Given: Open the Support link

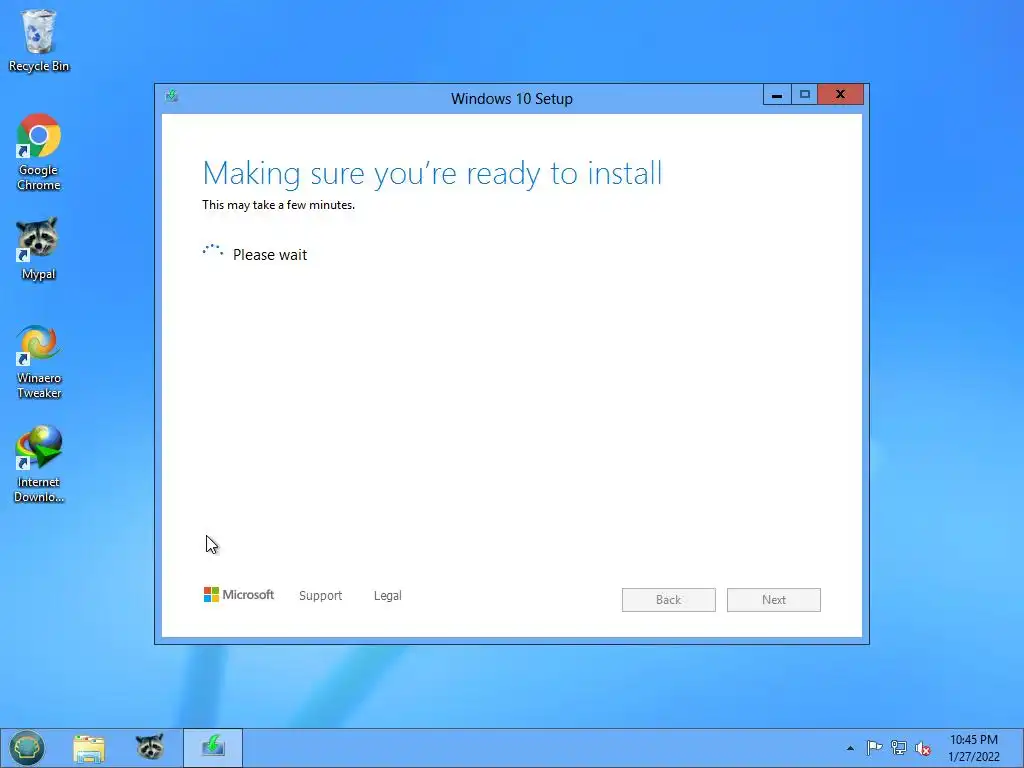Looking at the screenshot, I should [x=320, y=596].
